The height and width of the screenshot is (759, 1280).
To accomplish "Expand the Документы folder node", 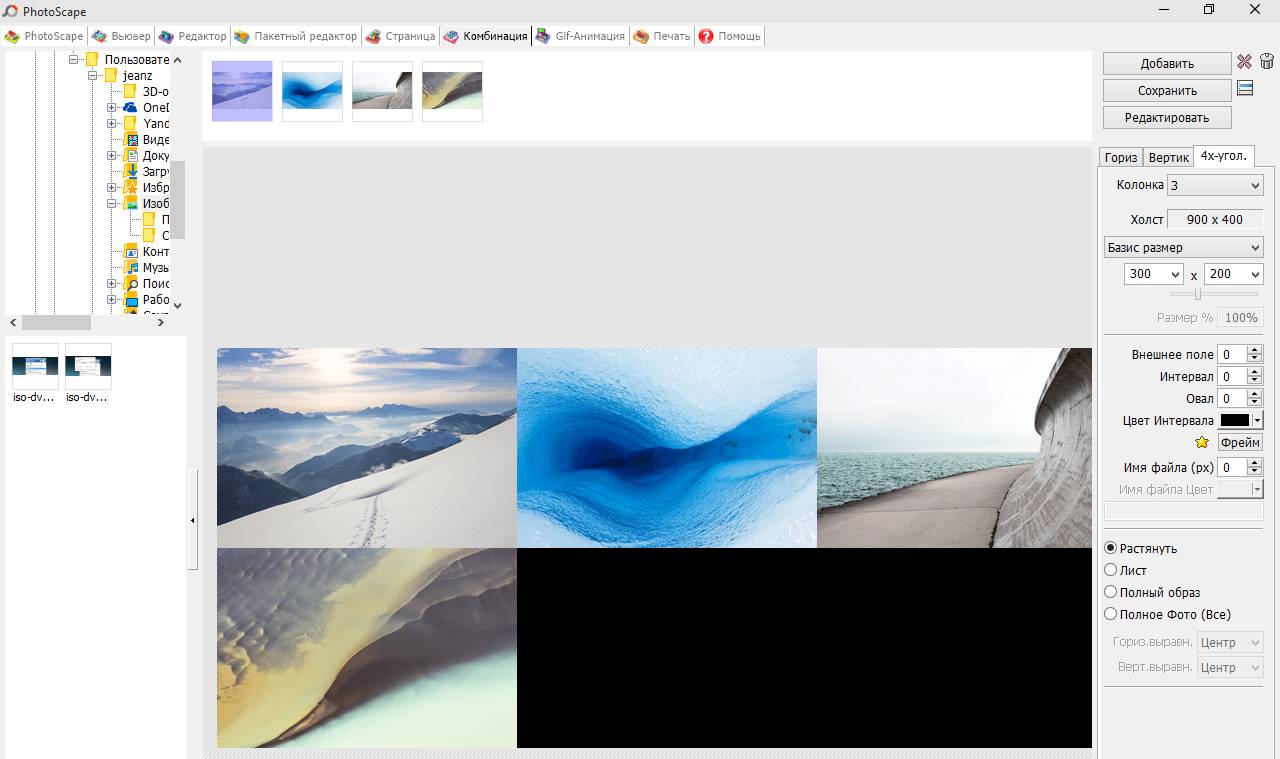I will (x=112, y=155).
